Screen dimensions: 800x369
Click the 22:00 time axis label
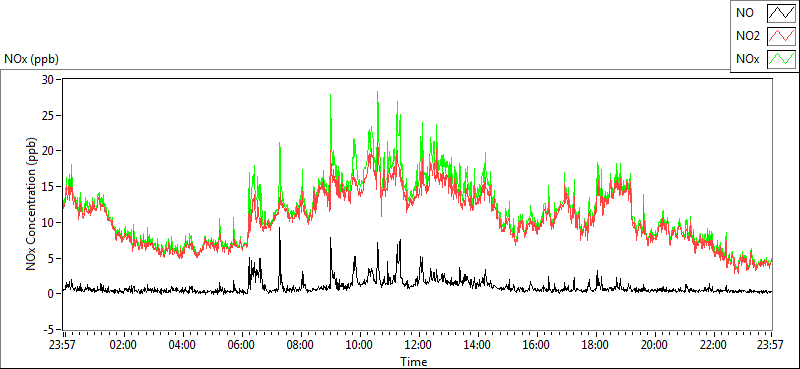click(x=713, y=344)
